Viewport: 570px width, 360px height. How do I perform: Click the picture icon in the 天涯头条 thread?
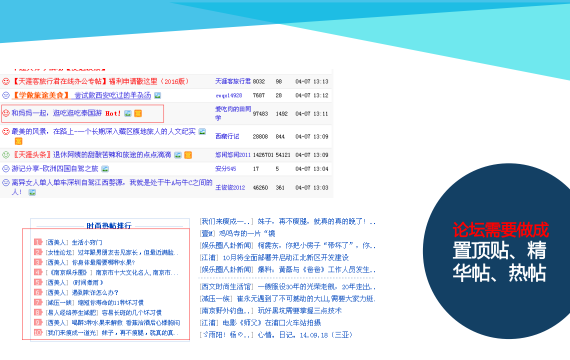178,155
